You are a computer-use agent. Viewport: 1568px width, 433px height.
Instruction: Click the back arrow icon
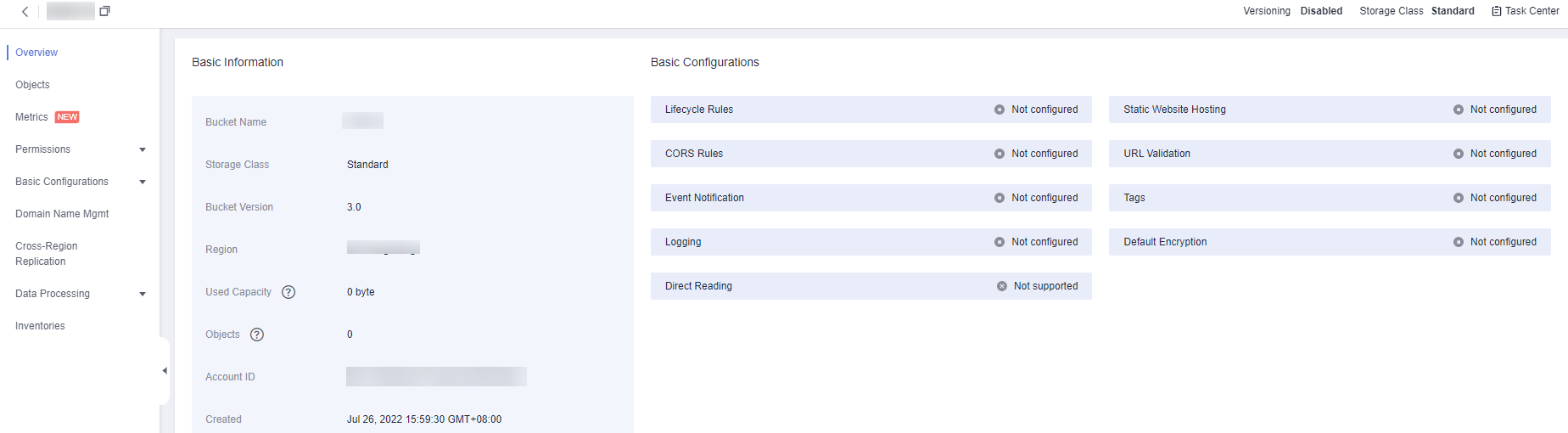click(x=25, y=12)
